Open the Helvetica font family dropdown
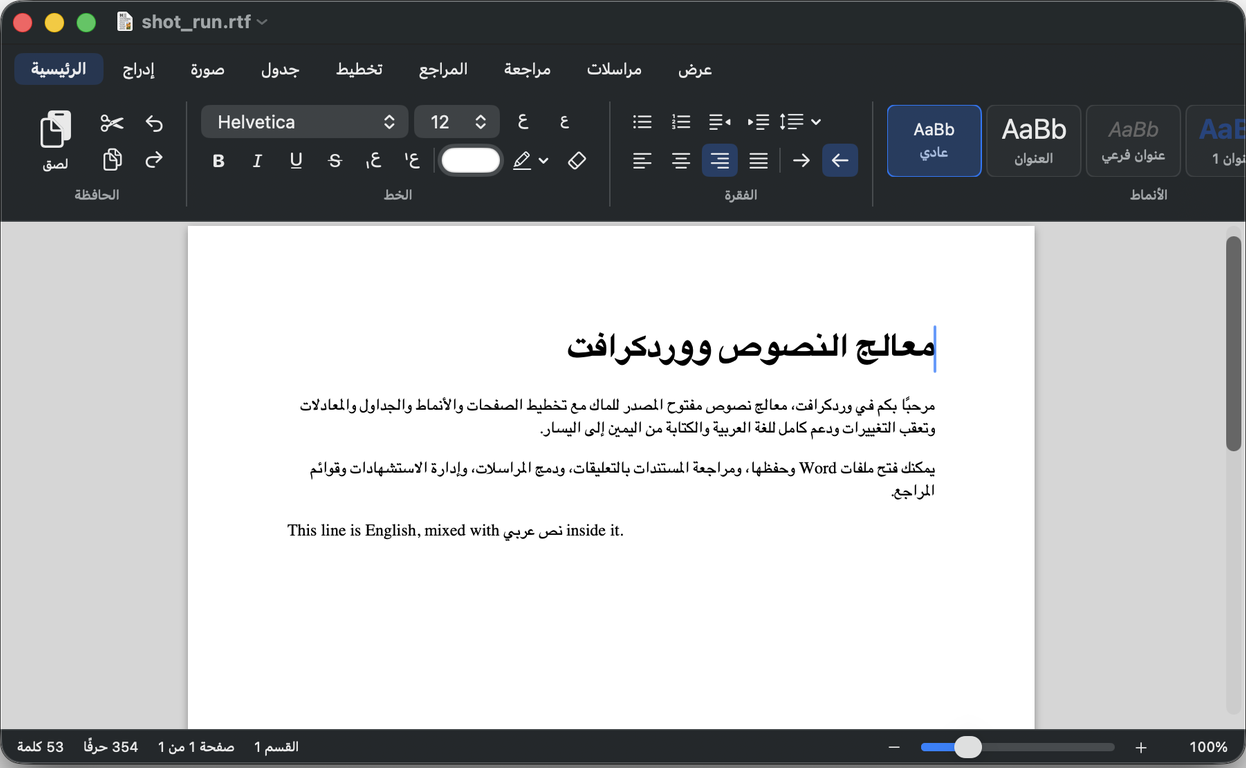The width and height of the screenshot is (1246, 768). 305,122
